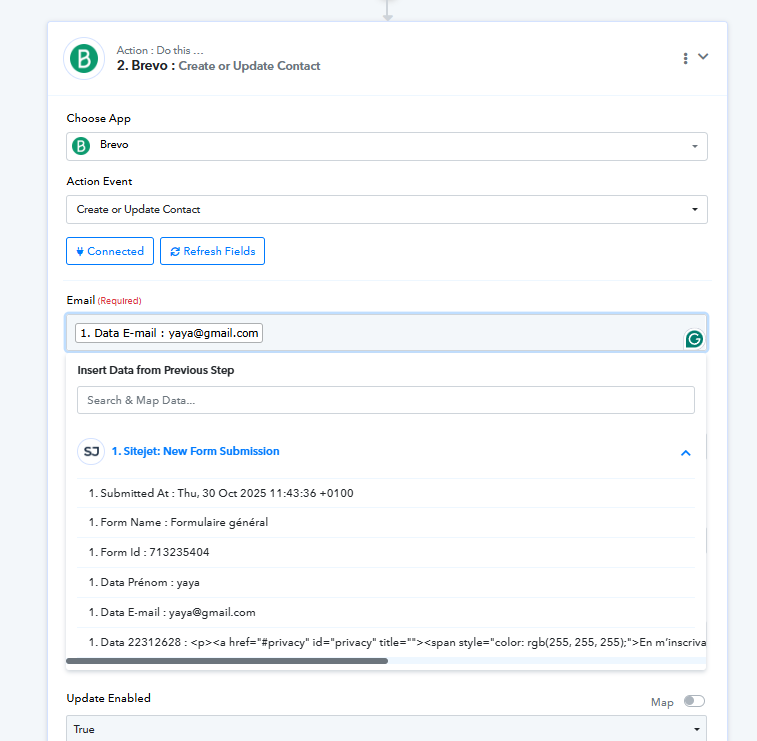Select the Data 22312628 privacy HTML row
The image size is (757, 741).
391,643
